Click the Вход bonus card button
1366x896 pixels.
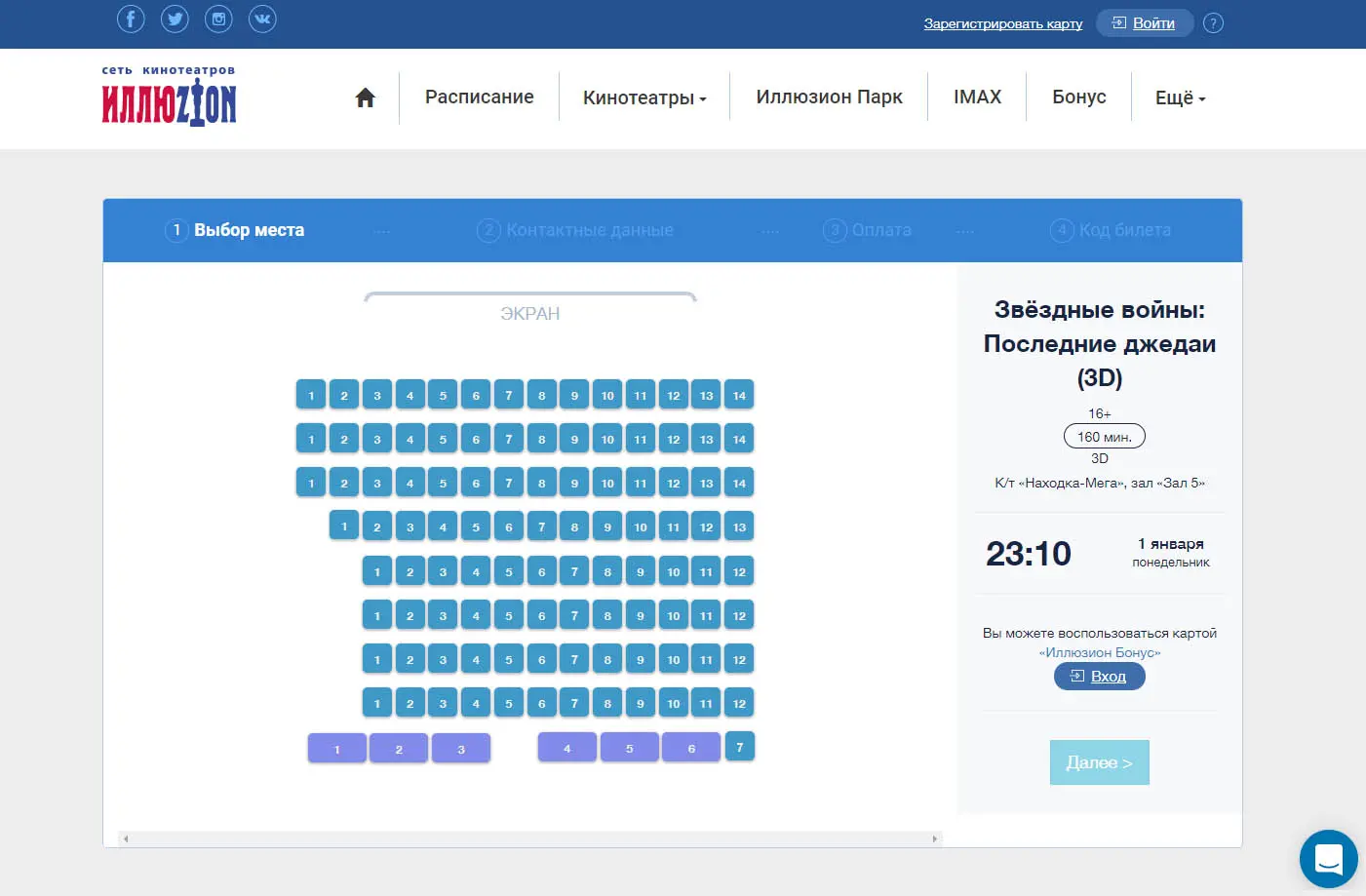pos(1100,676)
